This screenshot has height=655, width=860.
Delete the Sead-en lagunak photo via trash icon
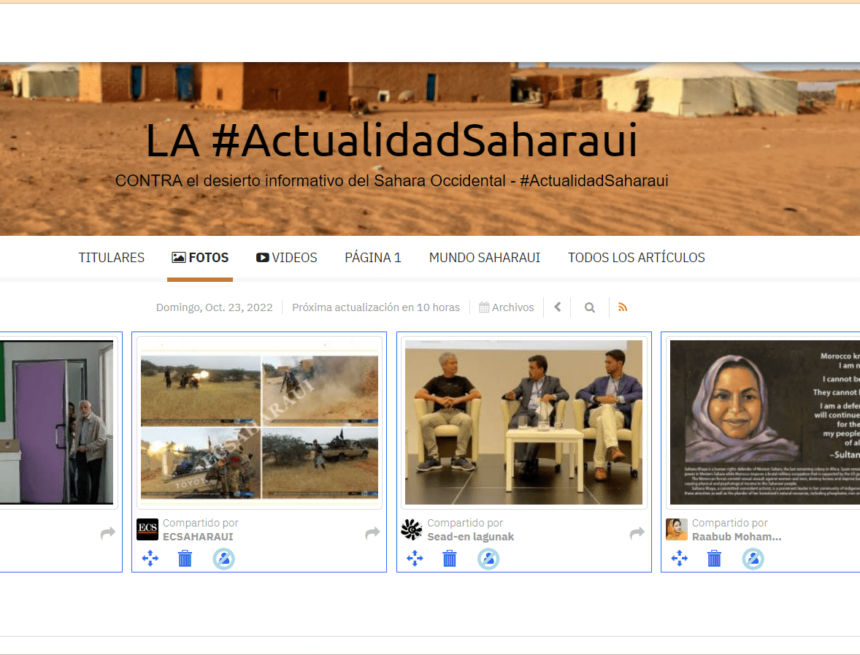(x=450, y=559)
